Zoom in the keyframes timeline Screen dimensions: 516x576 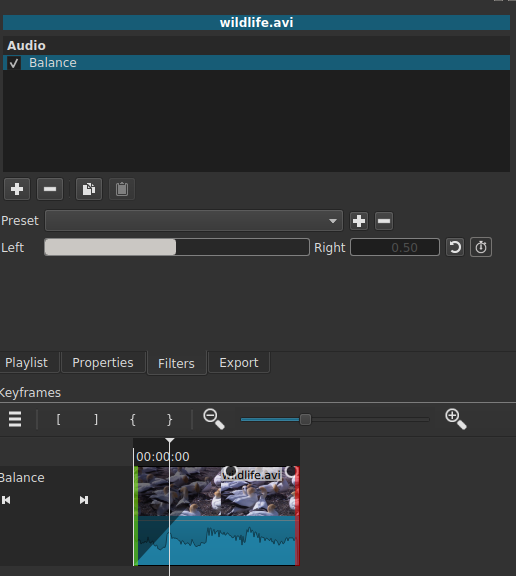[x=456, y=419]
